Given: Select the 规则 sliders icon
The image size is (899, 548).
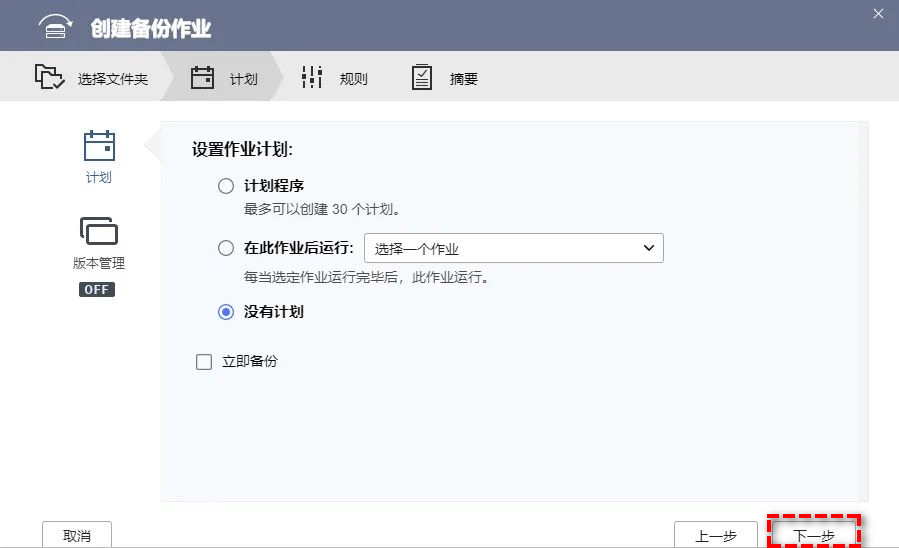Looking at the screenshot, I should [312, 78].
